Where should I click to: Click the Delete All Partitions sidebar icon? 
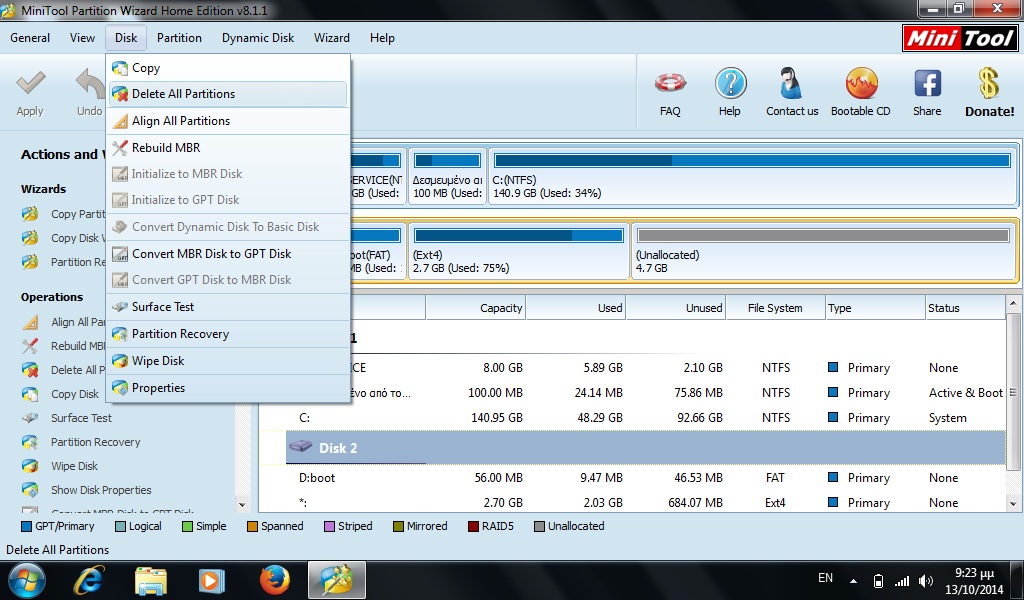pyautogui.click(x=30, y=370)
